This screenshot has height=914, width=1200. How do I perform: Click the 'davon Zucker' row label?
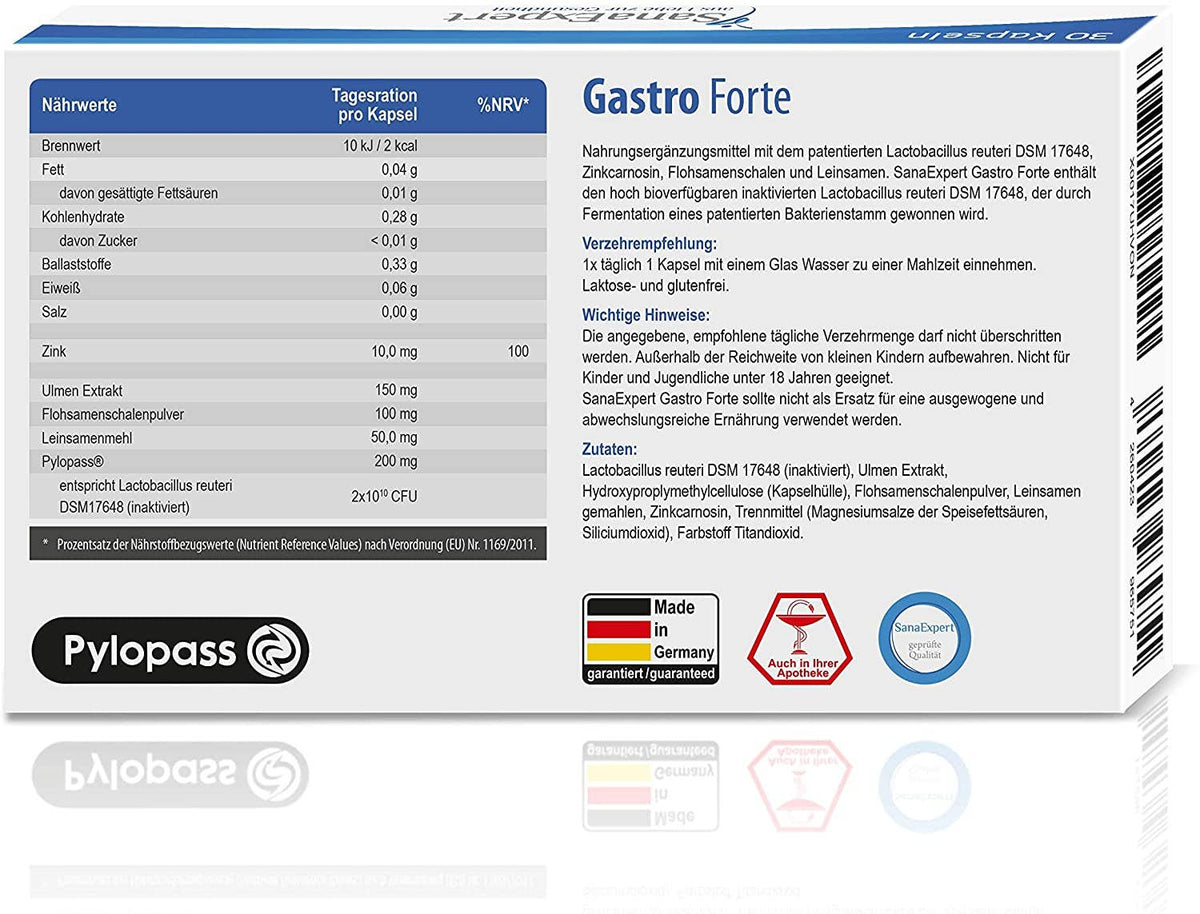pyautogui.click(x=98, y=241)
